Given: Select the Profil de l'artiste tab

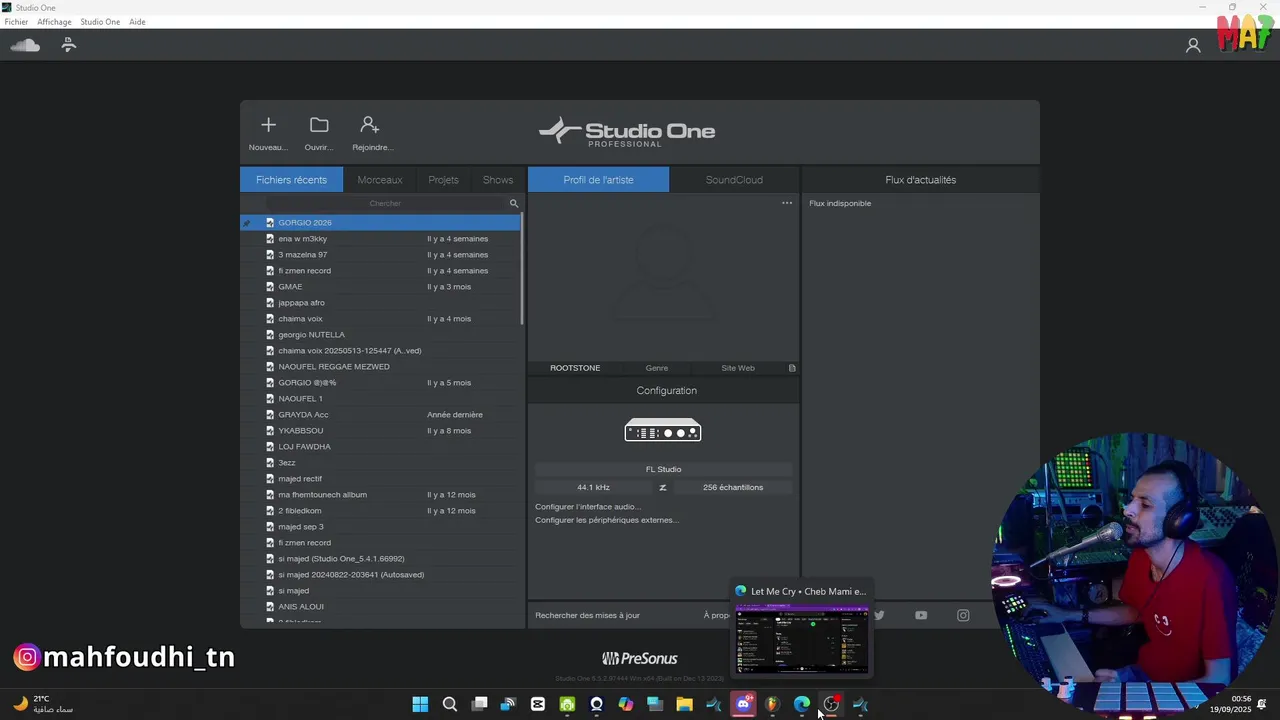Looking at the screenshot, I should (598, 180).
